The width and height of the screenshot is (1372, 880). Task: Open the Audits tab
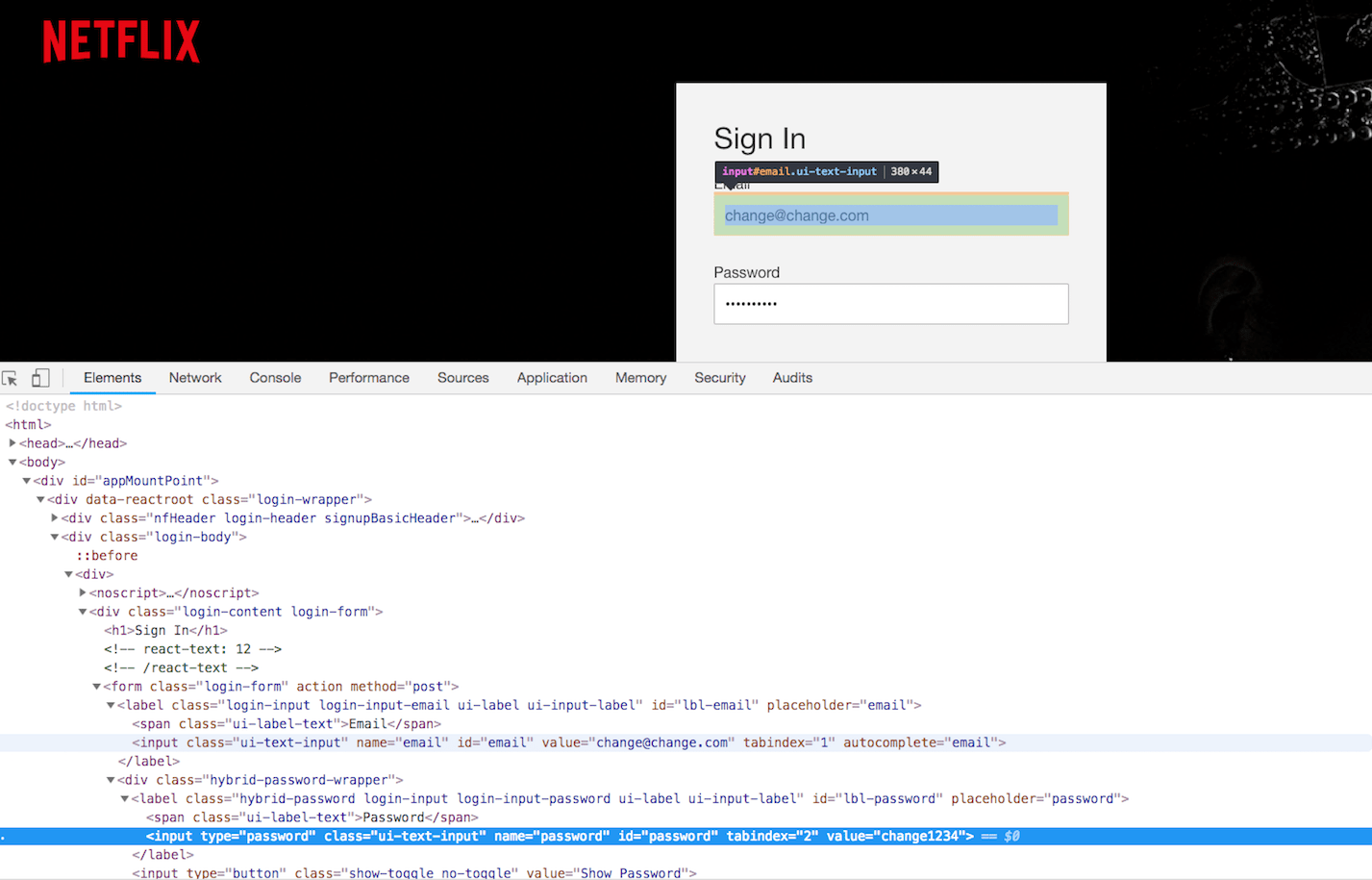coord(792,378)
